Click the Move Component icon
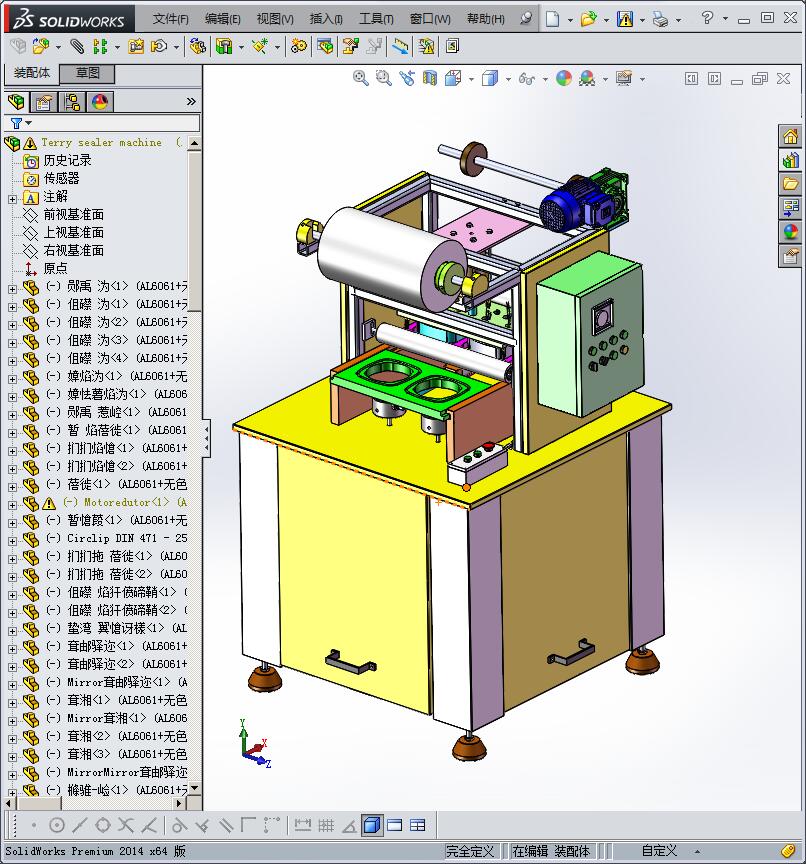The image size is (806, 864). coord(159,46)
